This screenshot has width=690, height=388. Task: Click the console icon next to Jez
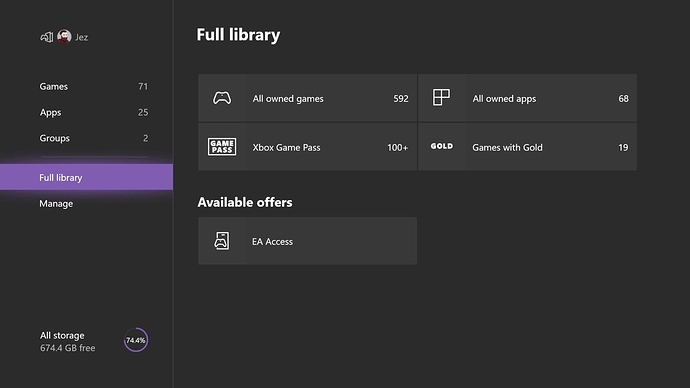[x=47, y=37]
